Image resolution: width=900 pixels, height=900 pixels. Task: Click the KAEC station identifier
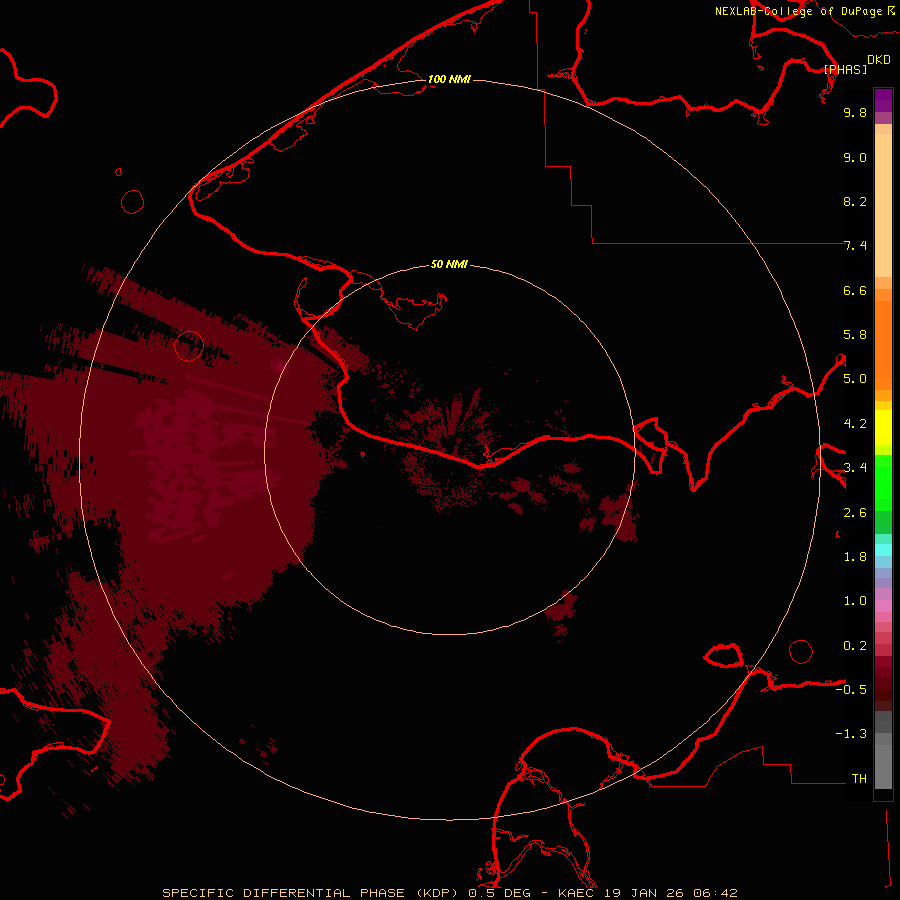(x=577, y=893)
